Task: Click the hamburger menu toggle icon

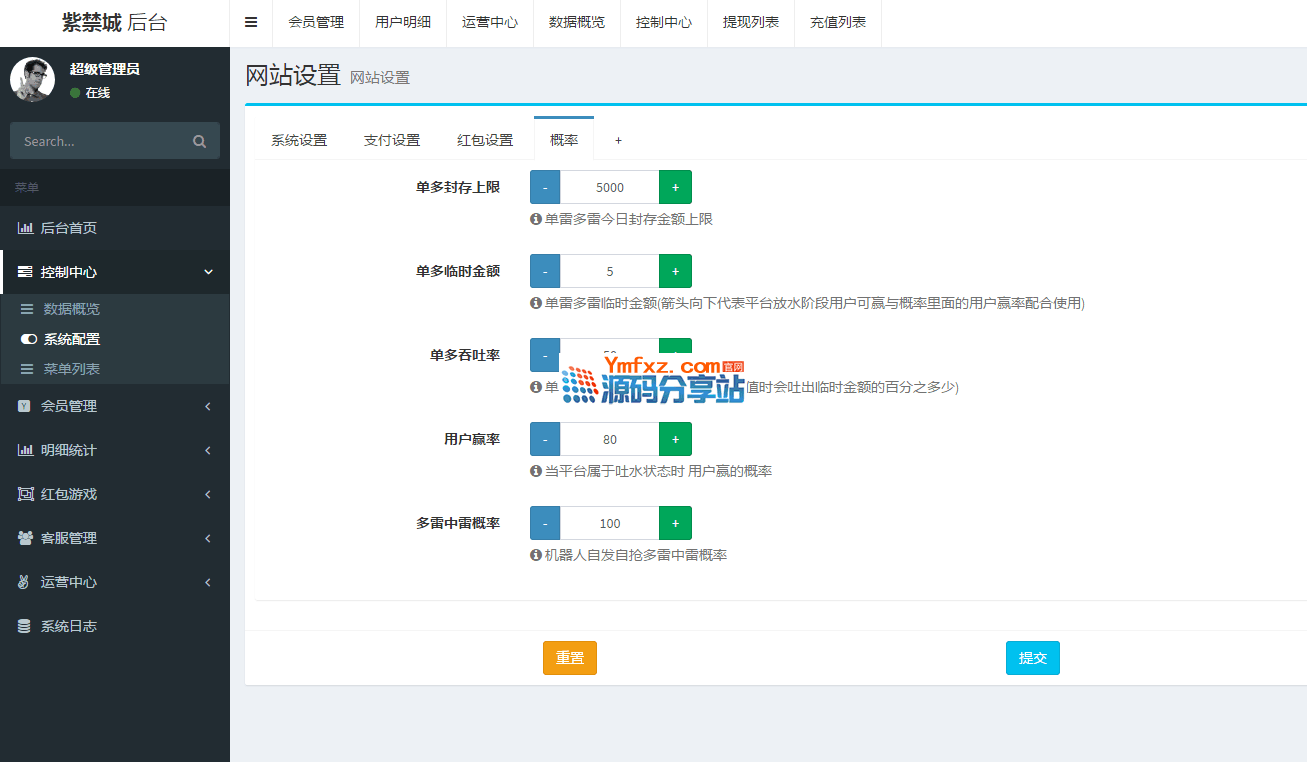Action: pos(251,22)
